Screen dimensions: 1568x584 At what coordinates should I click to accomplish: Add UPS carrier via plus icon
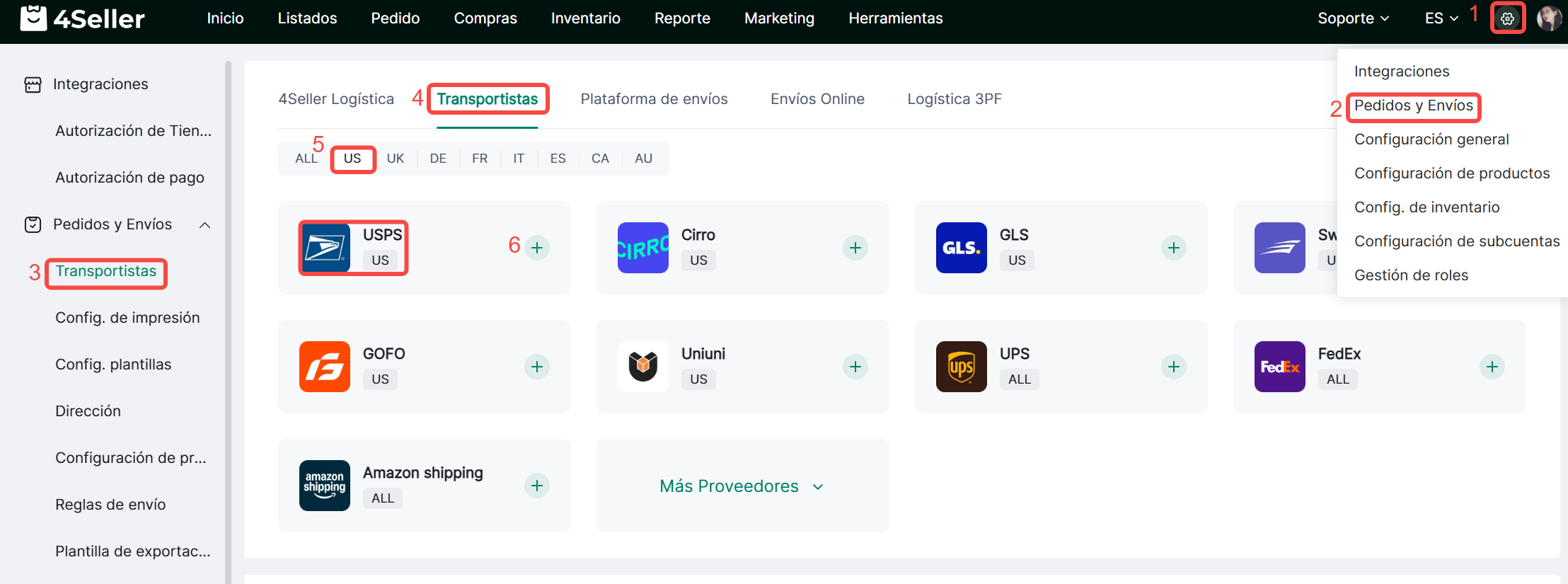tap(1173, 367)
